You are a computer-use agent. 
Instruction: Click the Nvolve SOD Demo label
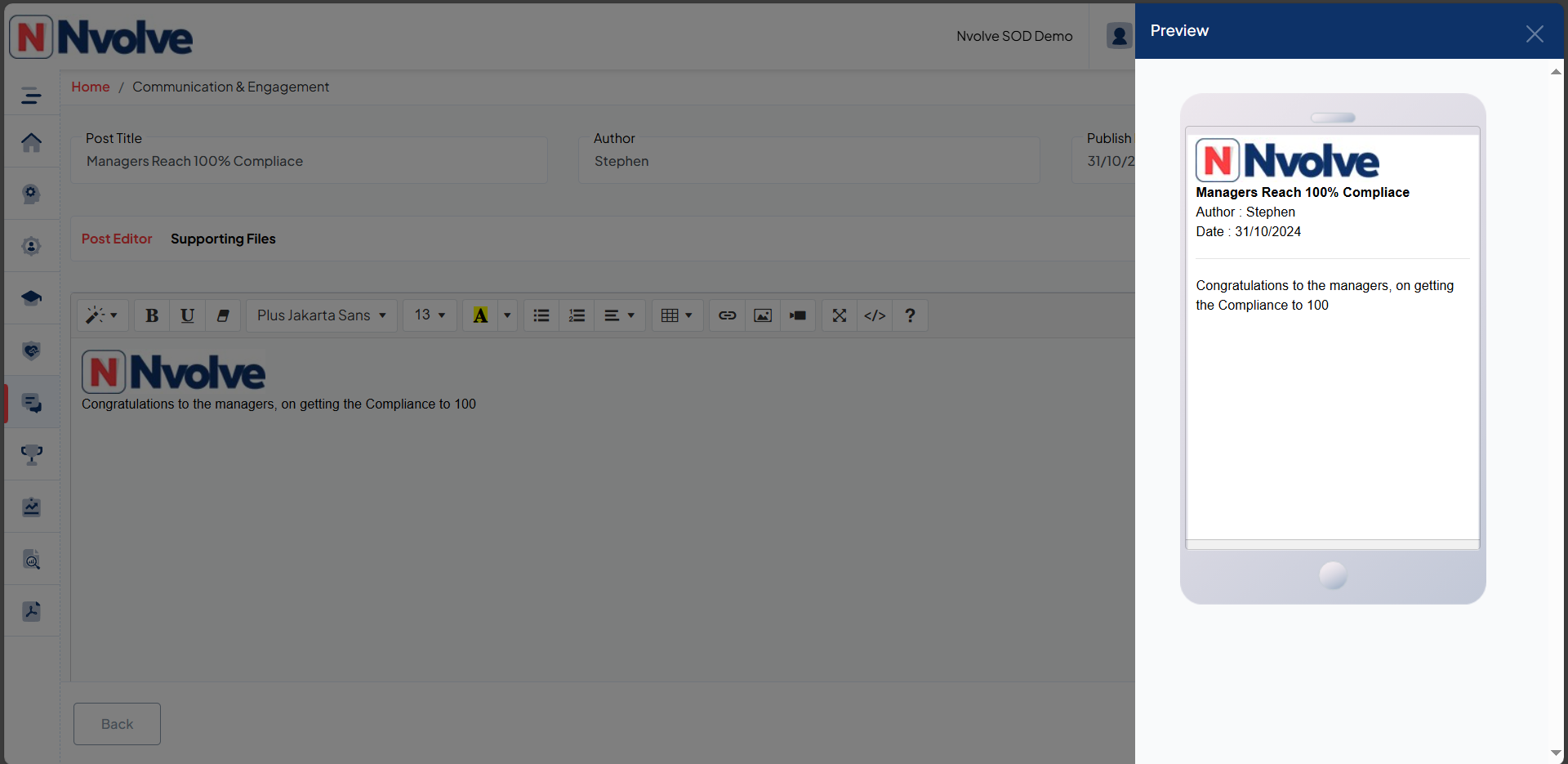tap(1014, 36)
